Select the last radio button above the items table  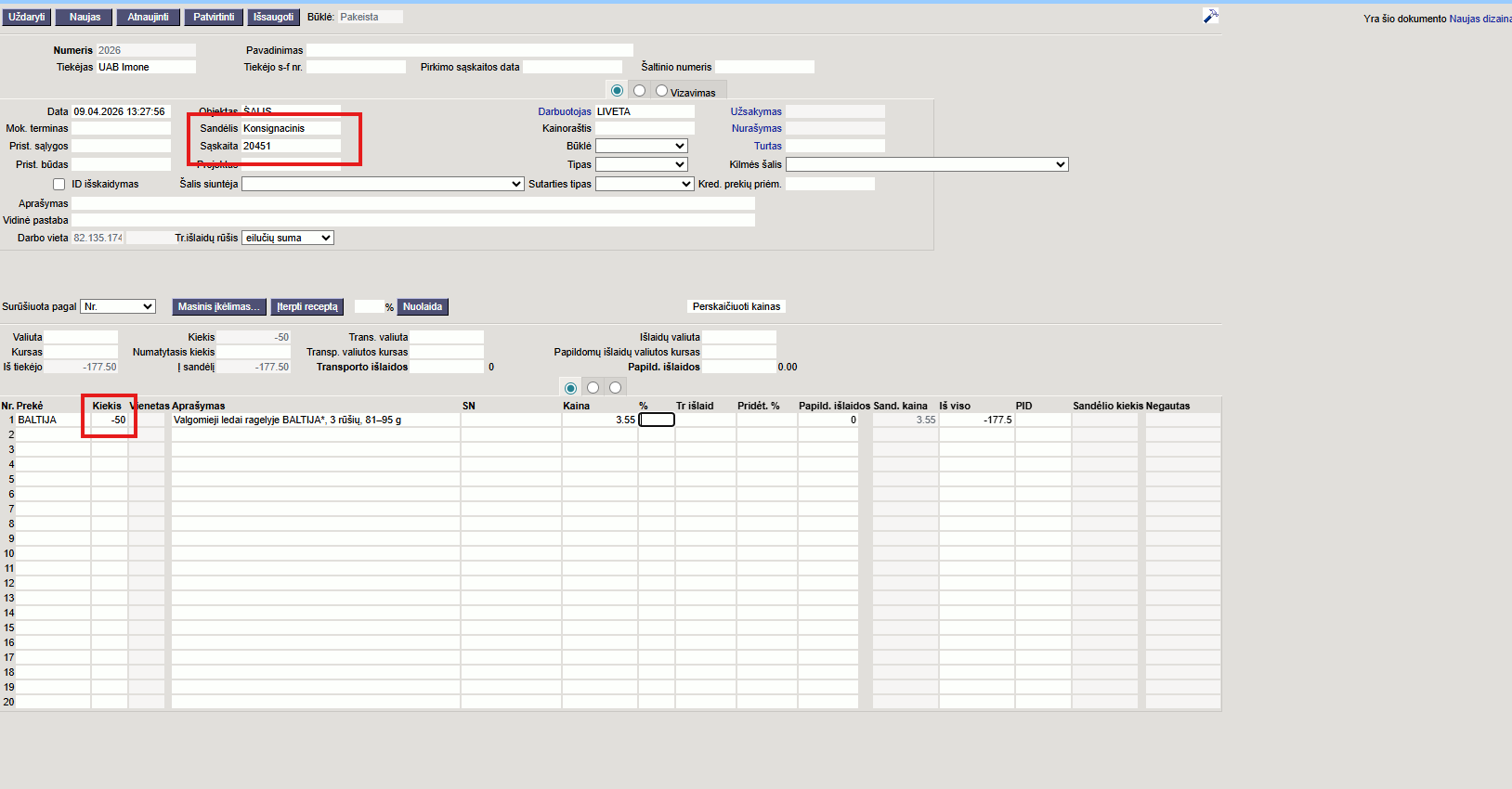tap(615, 388)
